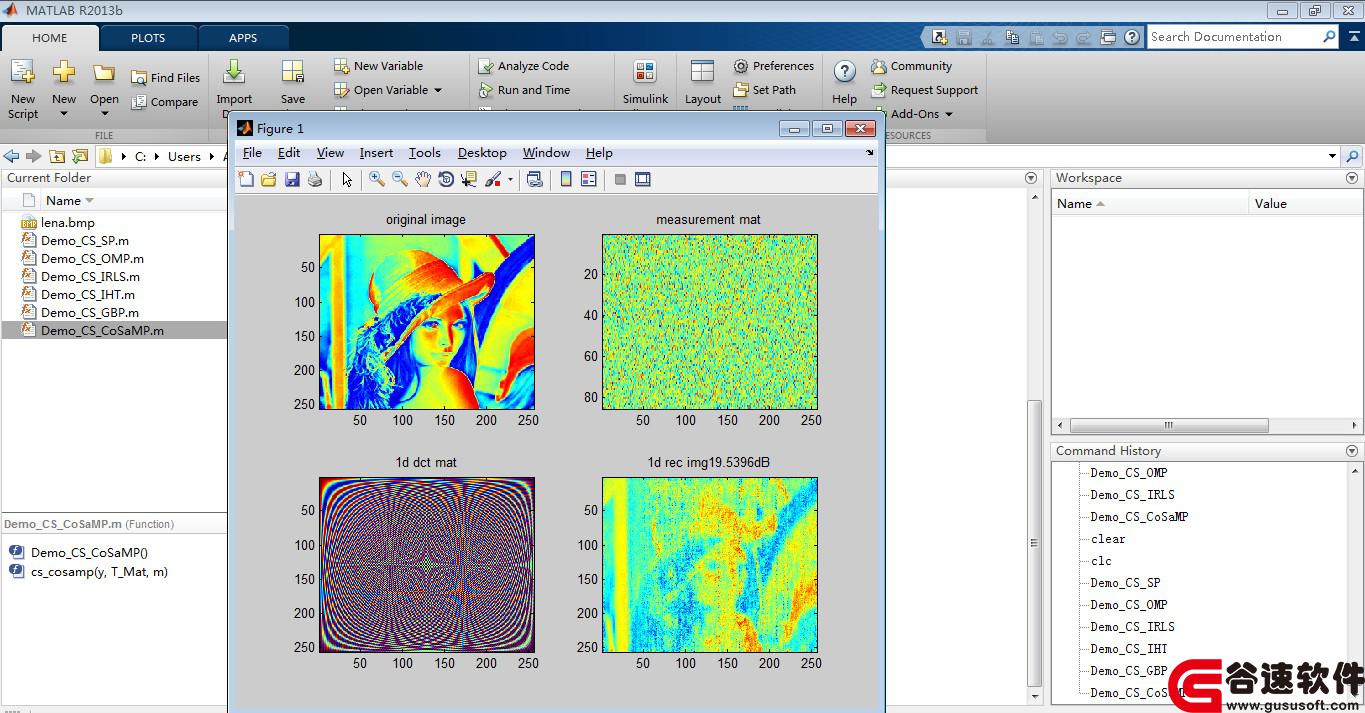The image size is (1365, 713).
Task: Save the figure using the floppy icon
Action: (x=292, y=179)
